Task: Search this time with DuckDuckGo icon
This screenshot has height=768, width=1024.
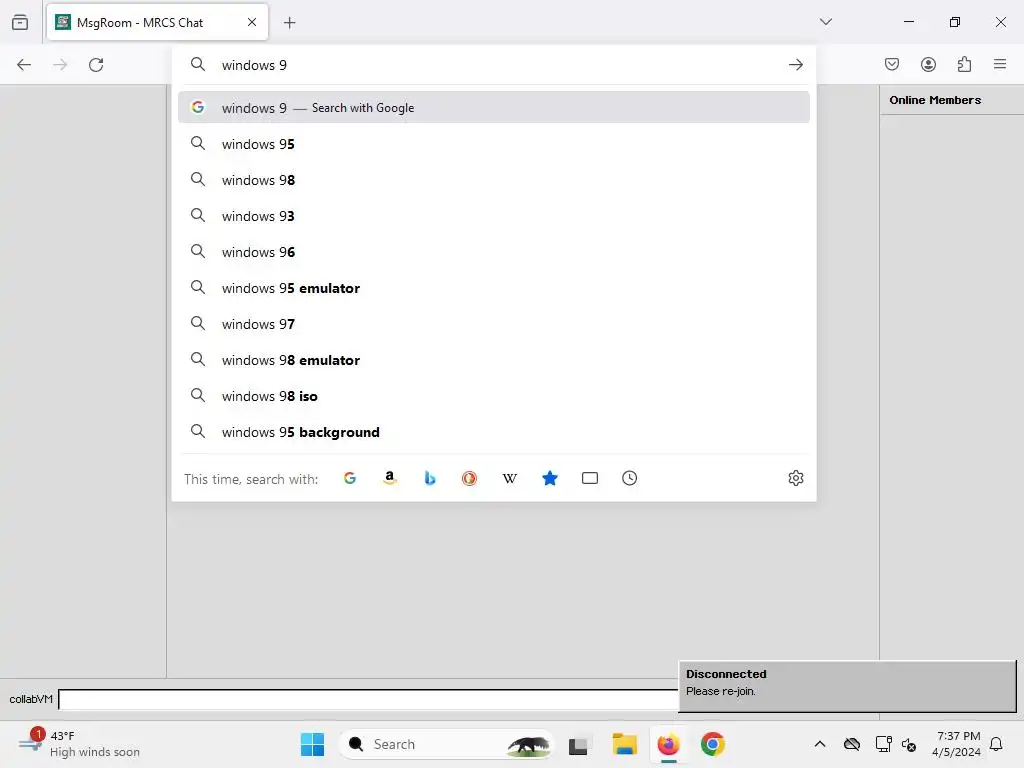Action: 470,478
